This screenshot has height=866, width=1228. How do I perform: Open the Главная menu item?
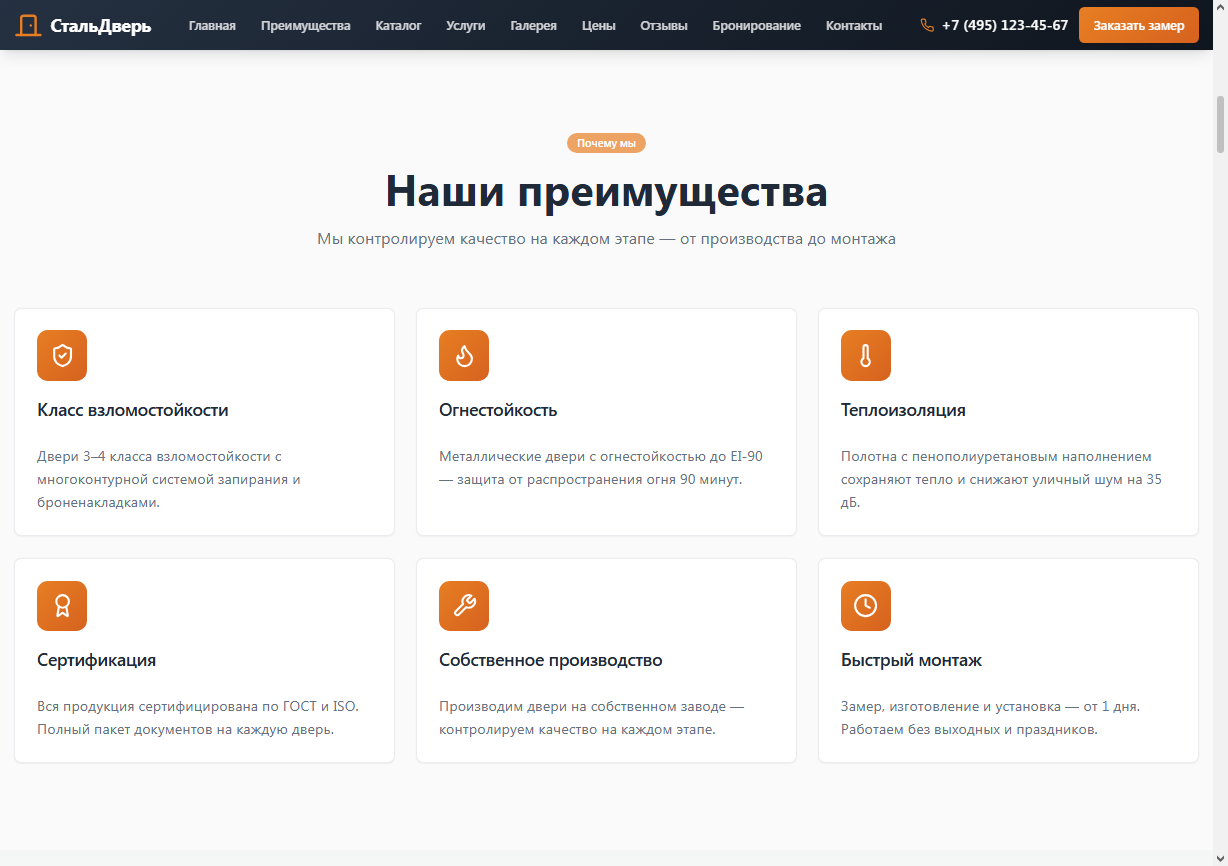point(212,25)
